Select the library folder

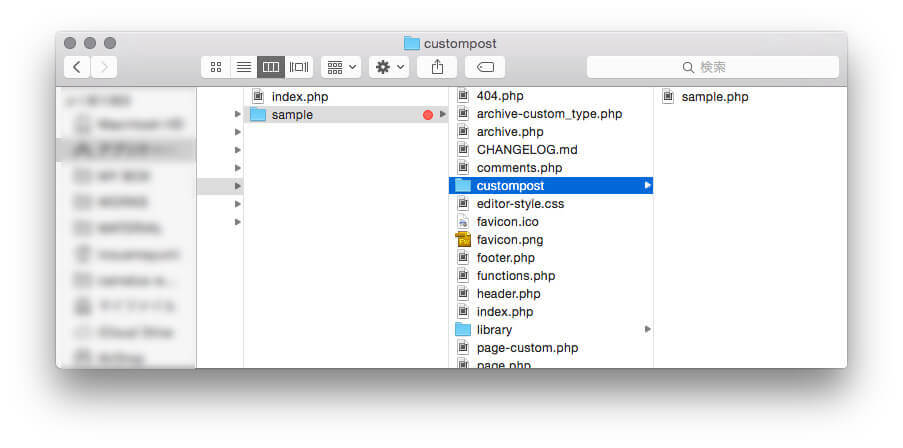click(551, 329)
